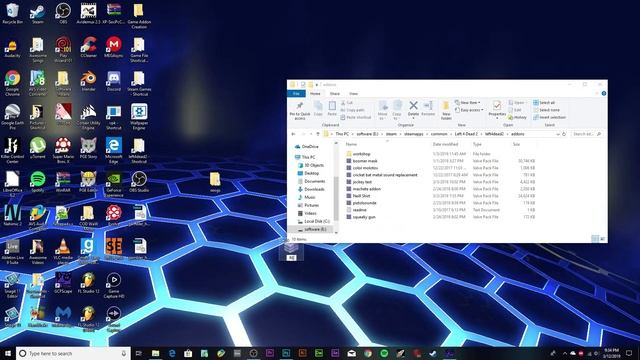The height and width of the screenshot is (360, 640).
Task: Select the workshop folder row
Action: (x=440, y=154)
